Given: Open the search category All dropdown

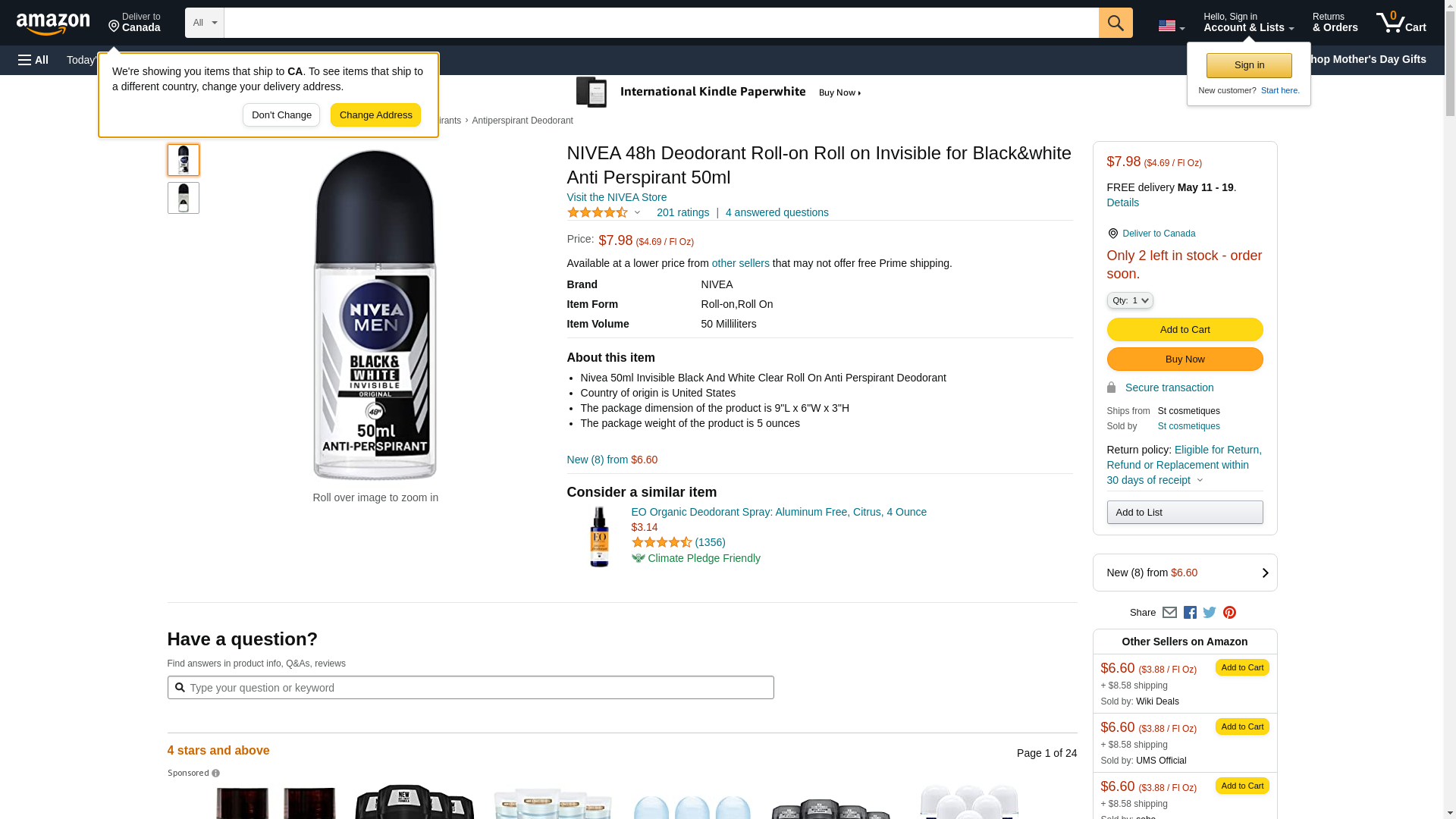Looking at the screenshot, I should 205,23.
